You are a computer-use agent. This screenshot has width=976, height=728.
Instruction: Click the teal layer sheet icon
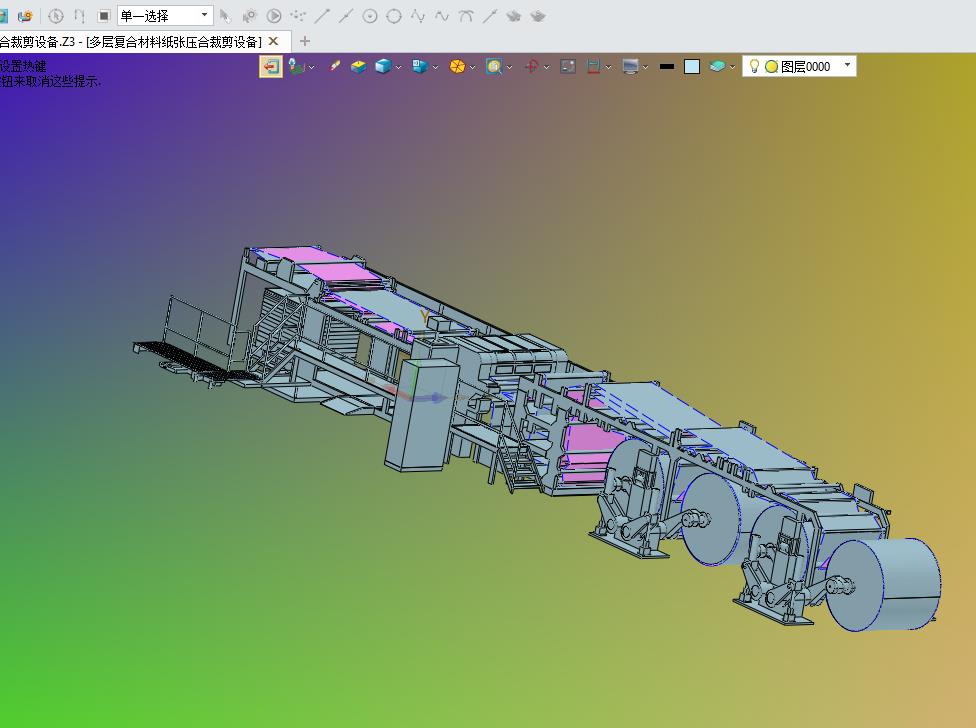(717, 67)
